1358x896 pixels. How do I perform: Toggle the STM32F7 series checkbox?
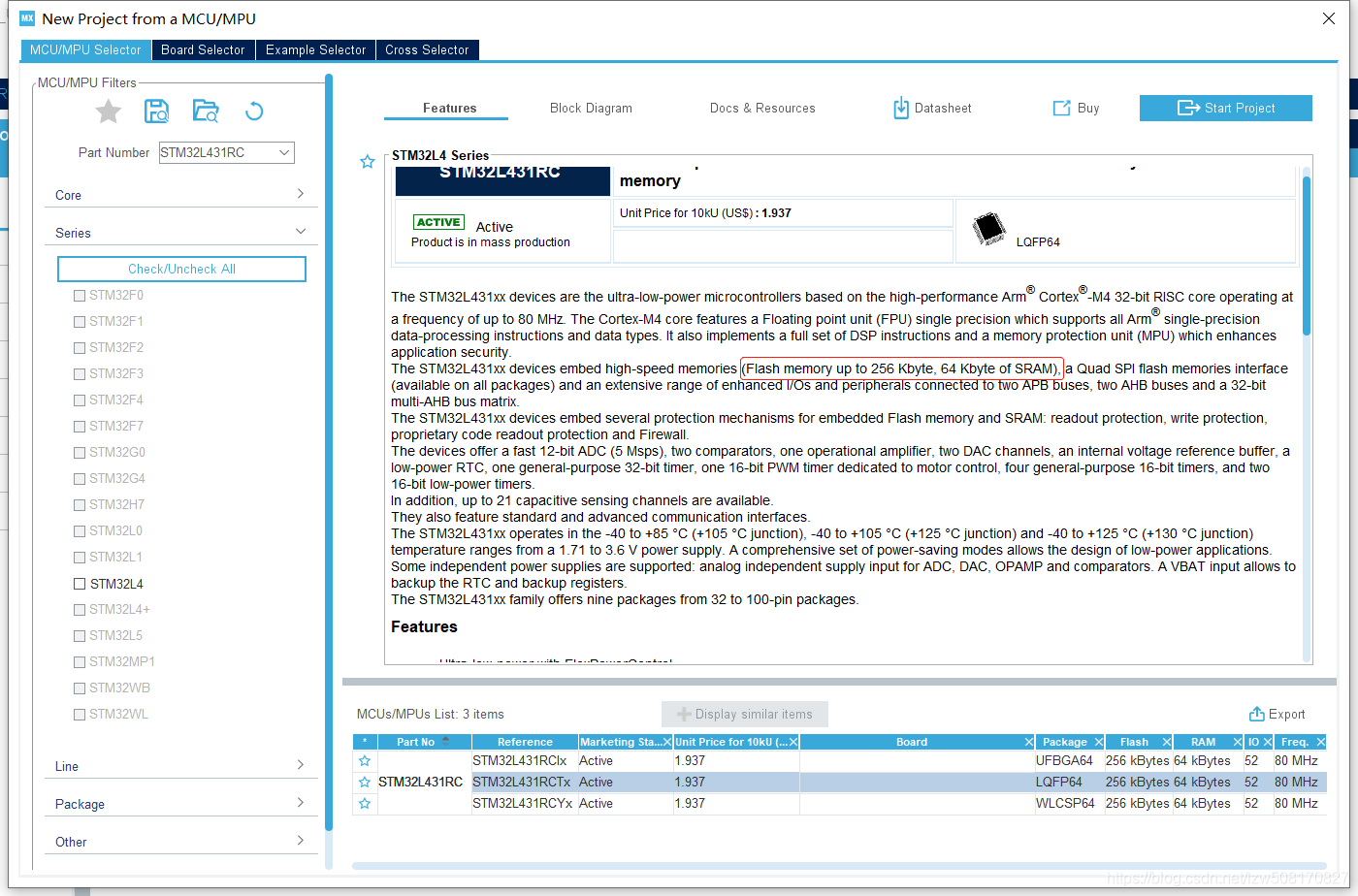pyautogui.click(x=80, y=427)
